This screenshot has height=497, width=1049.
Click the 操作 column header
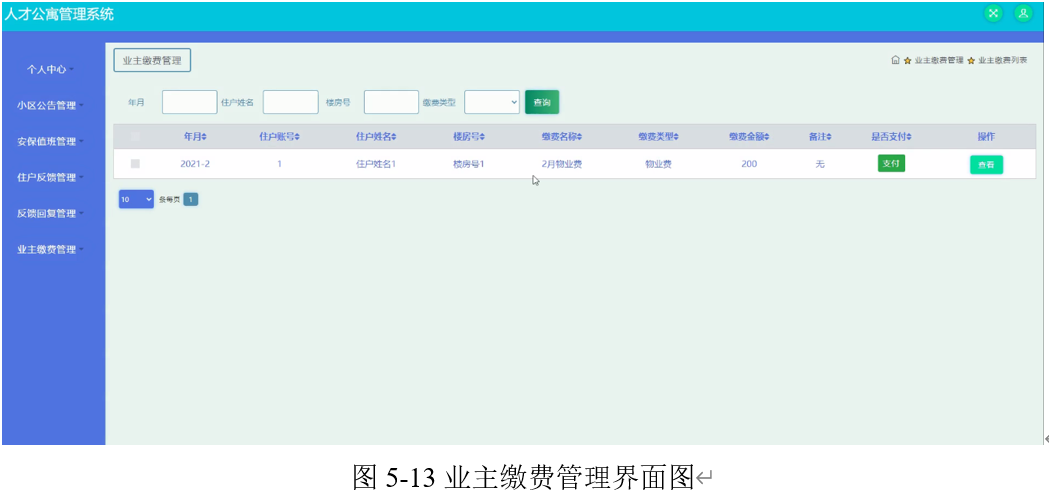(x=986, y=136)
